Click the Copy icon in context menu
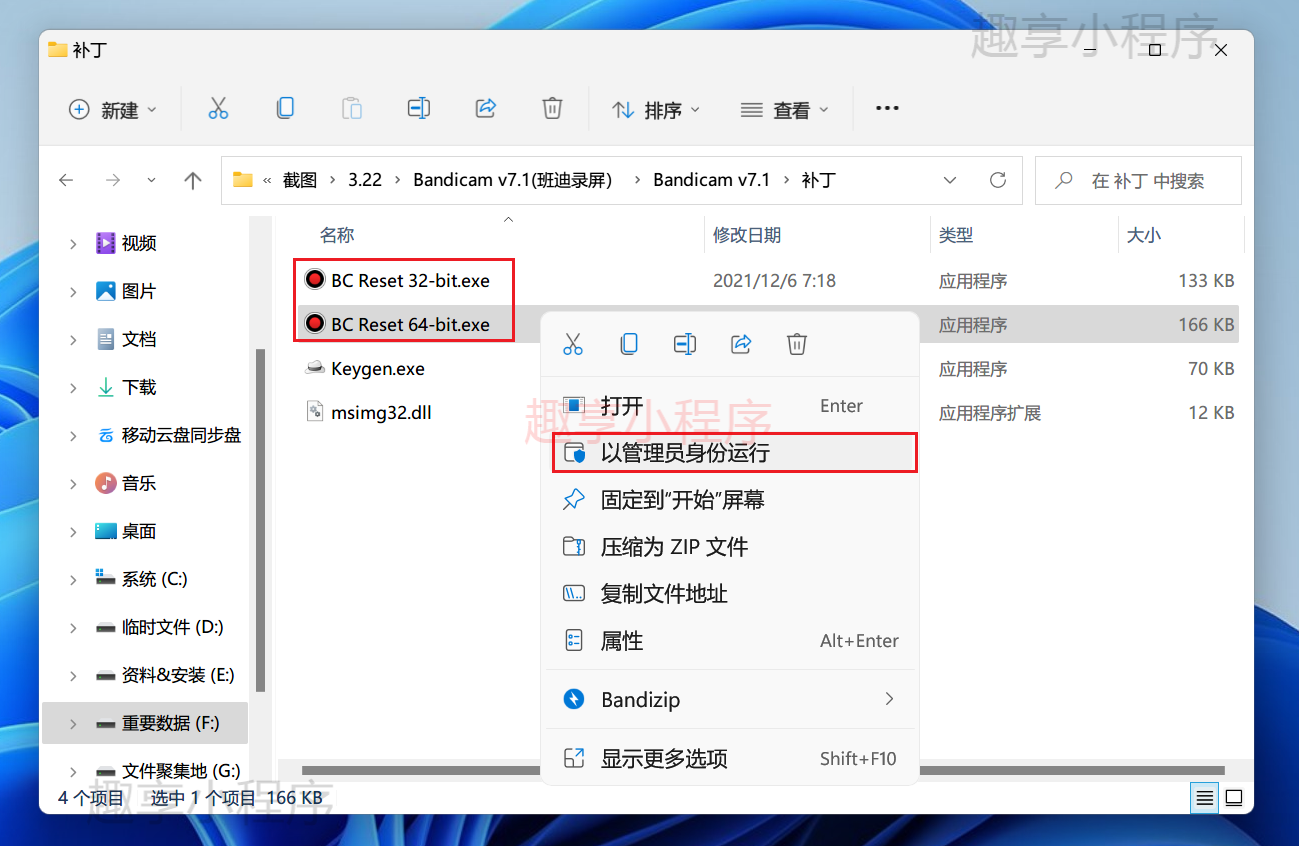The height and width of the screenshot is (846, 1299). [x=629, y=344]
